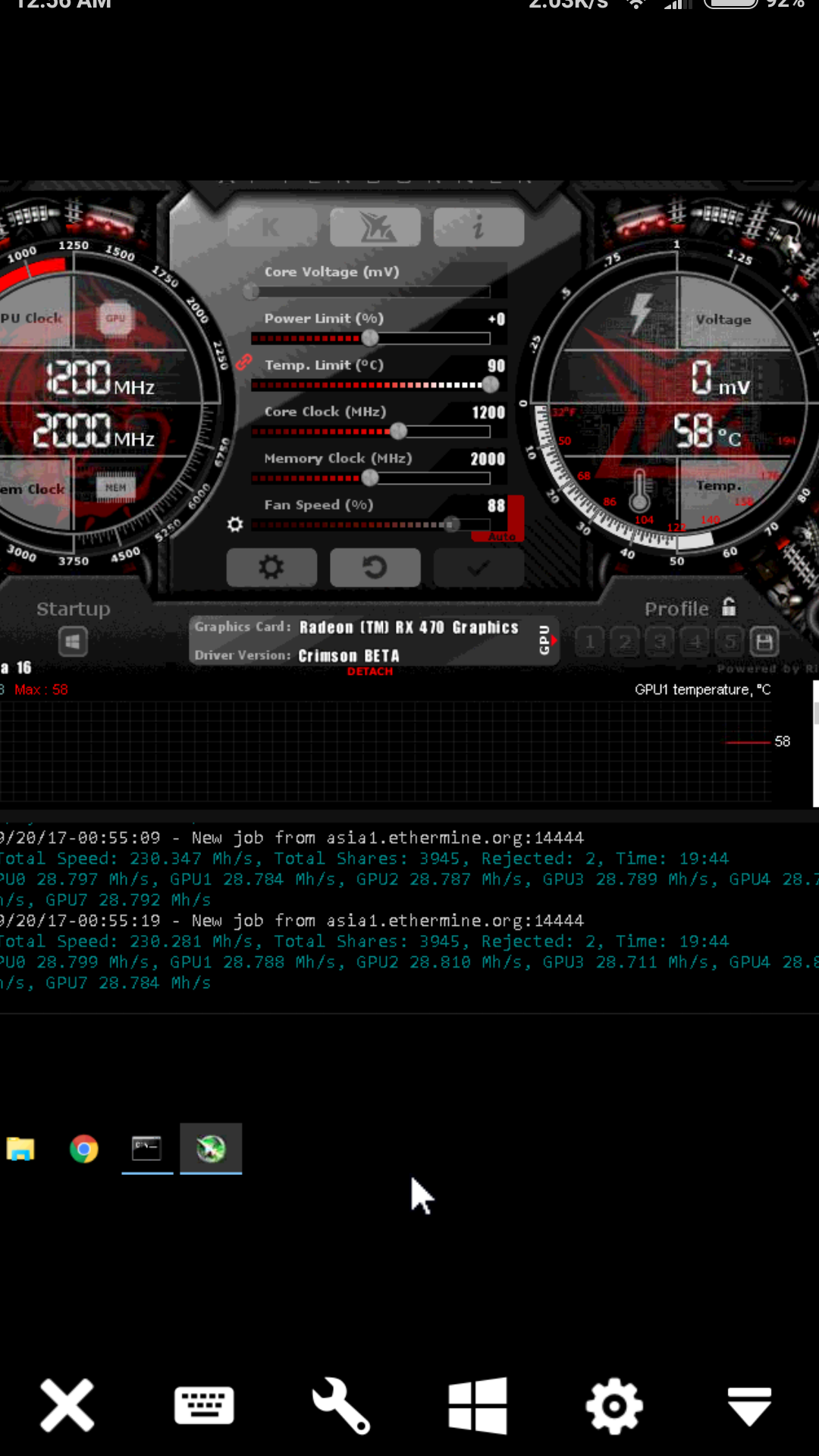Click the Kombustor K button
Screen dimensions: 819x1456
point(271,227)
